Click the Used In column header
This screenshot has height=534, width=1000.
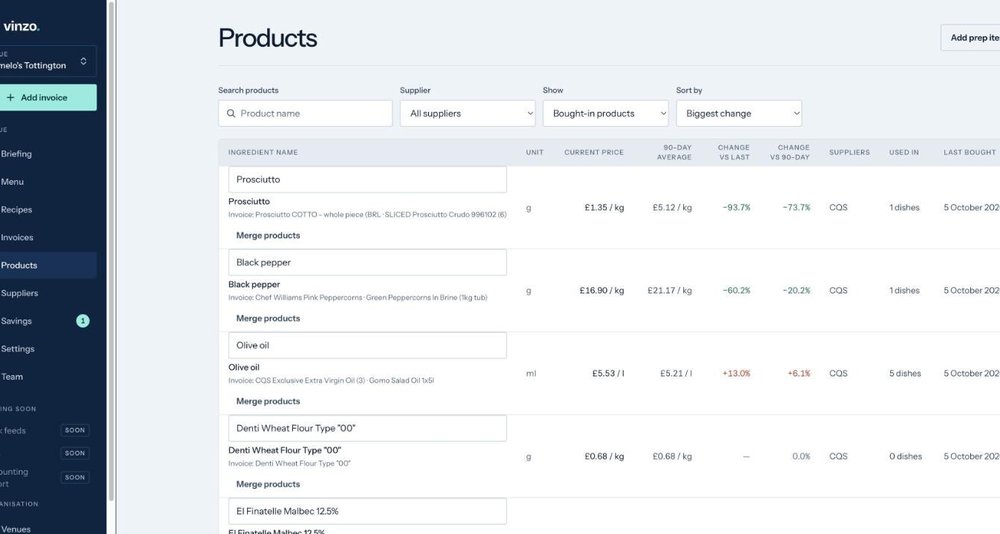(904, 152)
